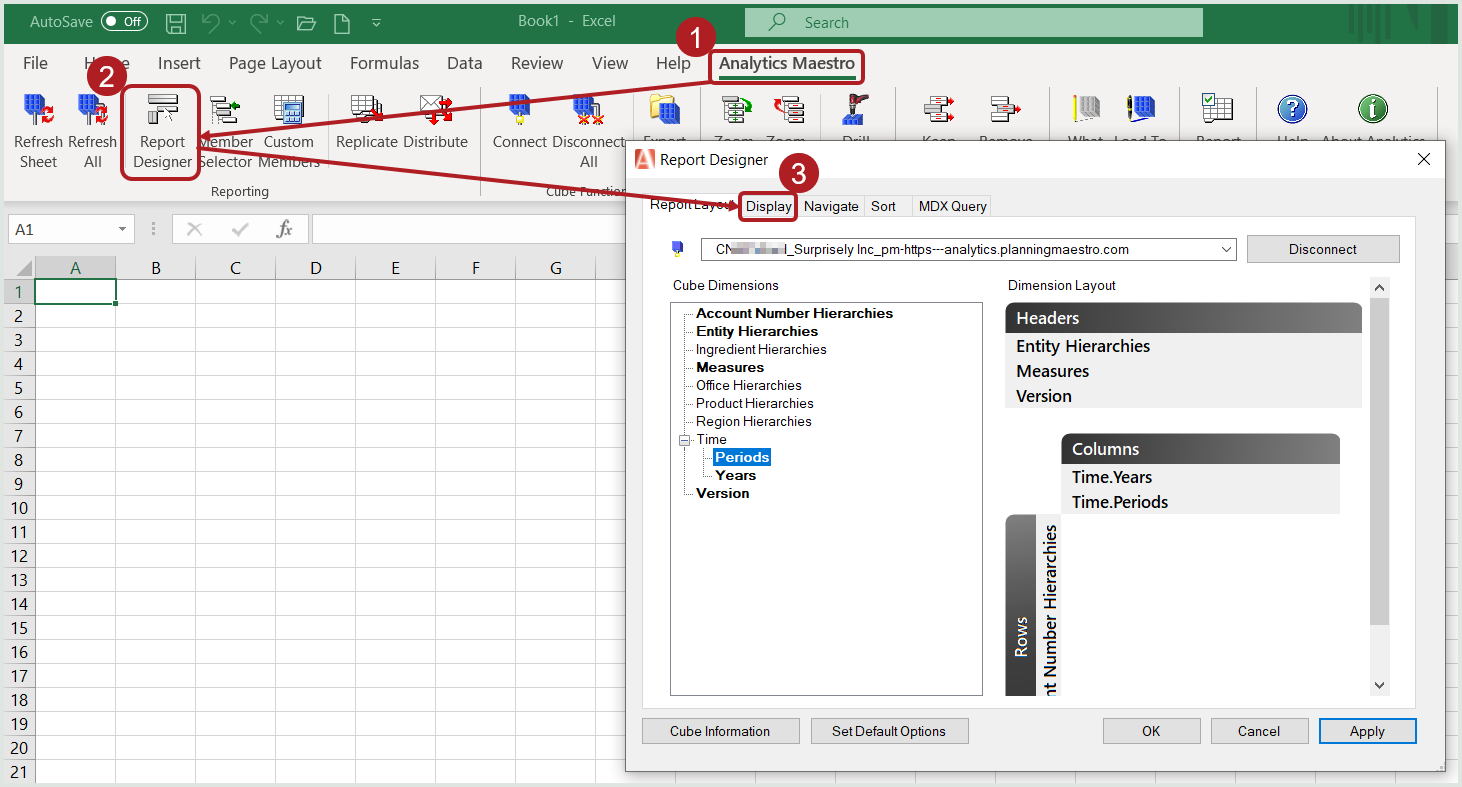Click the Cancel button in Report Designer
This screenshot has width=1462, height=787.
tap(1259, 731)
